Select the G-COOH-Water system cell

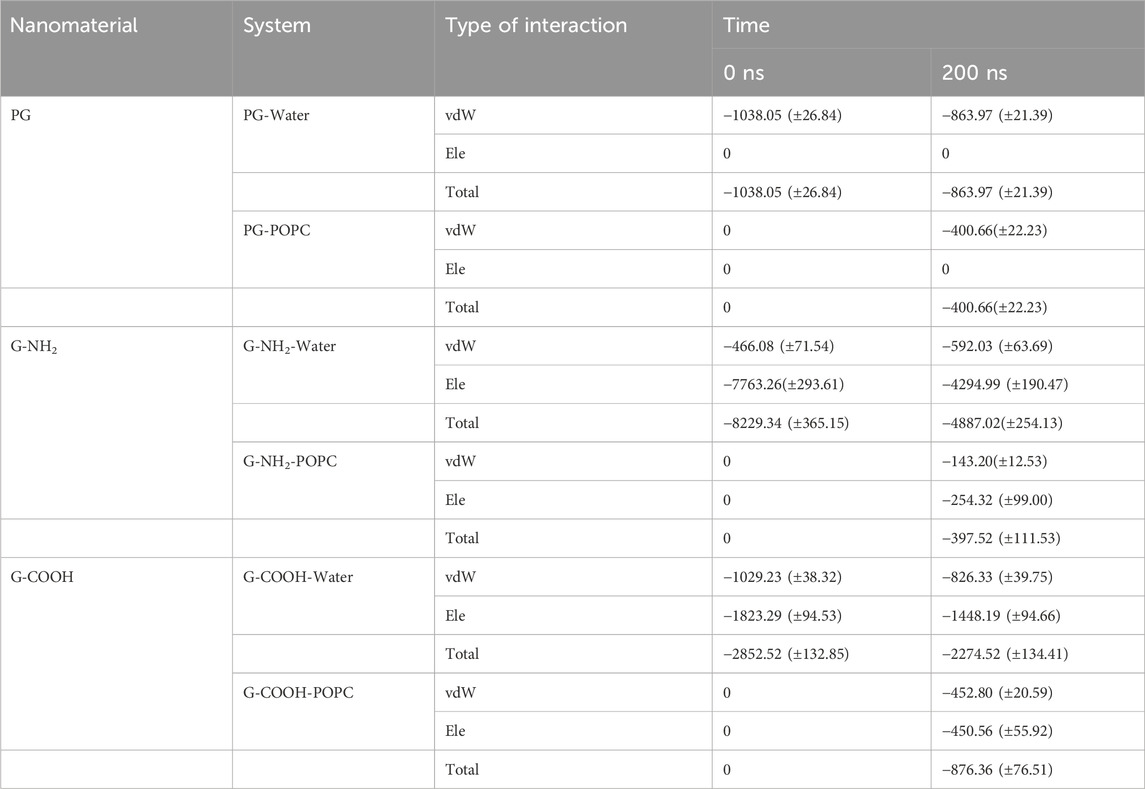[298, 577]
